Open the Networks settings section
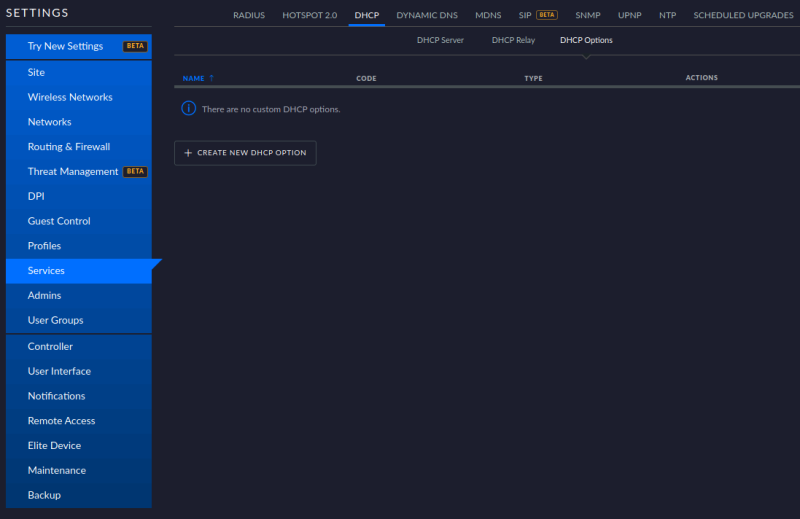Viewport: 800px width, 519px height. click(79, 122)
